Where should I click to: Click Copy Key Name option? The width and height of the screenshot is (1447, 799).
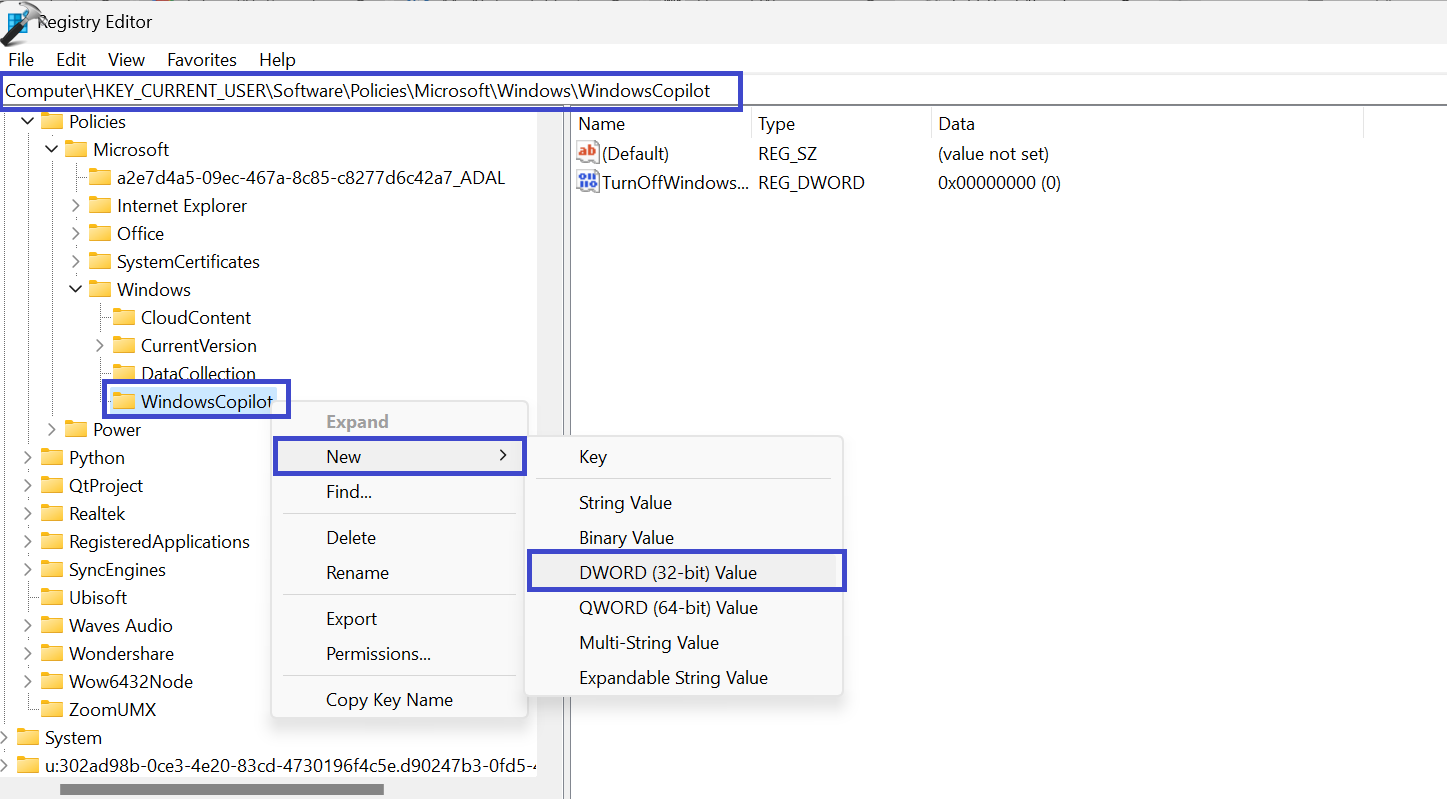[x=389, y=700]
